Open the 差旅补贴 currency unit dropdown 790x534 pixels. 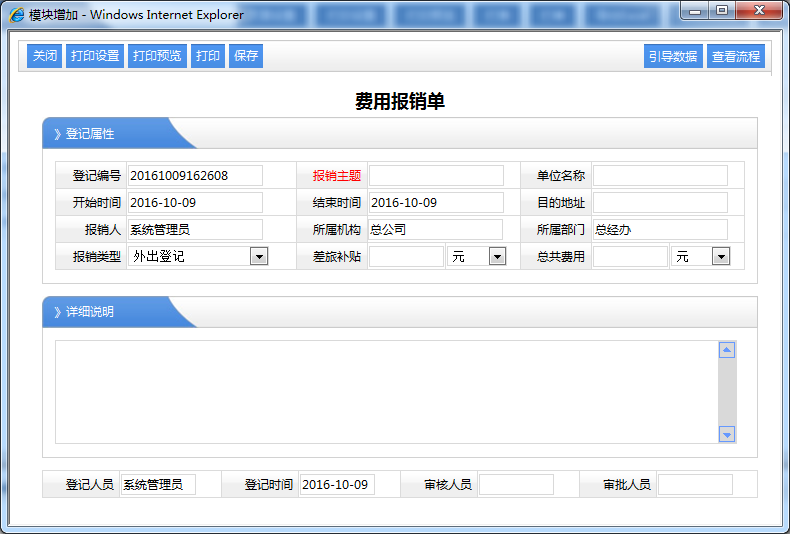click(x=497, y=257)
